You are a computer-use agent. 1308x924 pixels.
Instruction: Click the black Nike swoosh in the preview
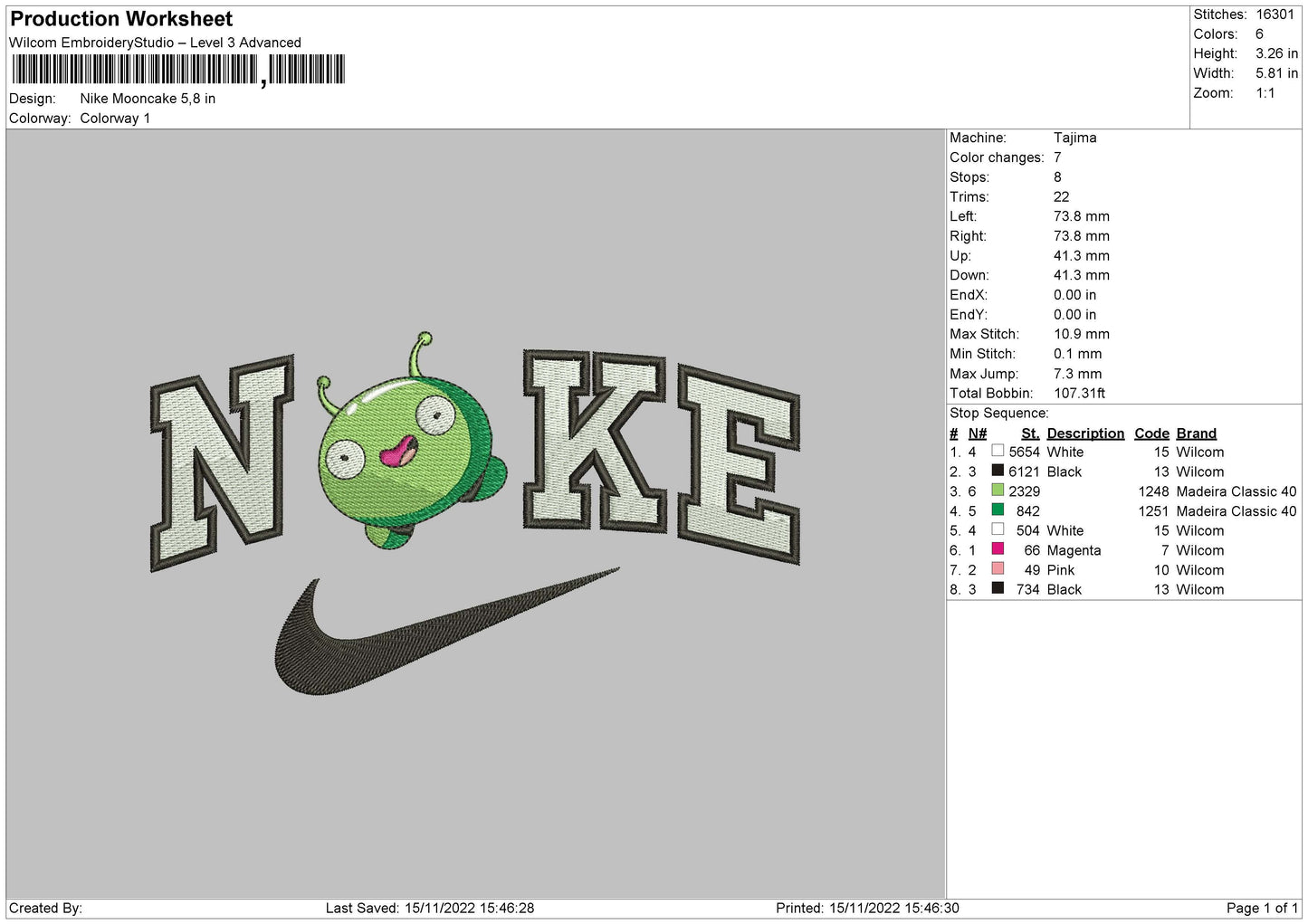447,632
